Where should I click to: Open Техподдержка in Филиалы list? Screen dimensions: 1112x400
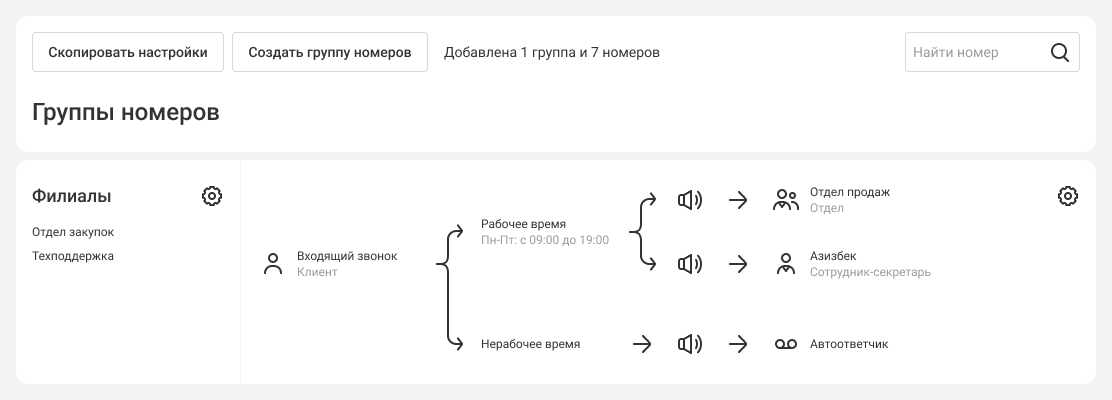pos(73,256)
